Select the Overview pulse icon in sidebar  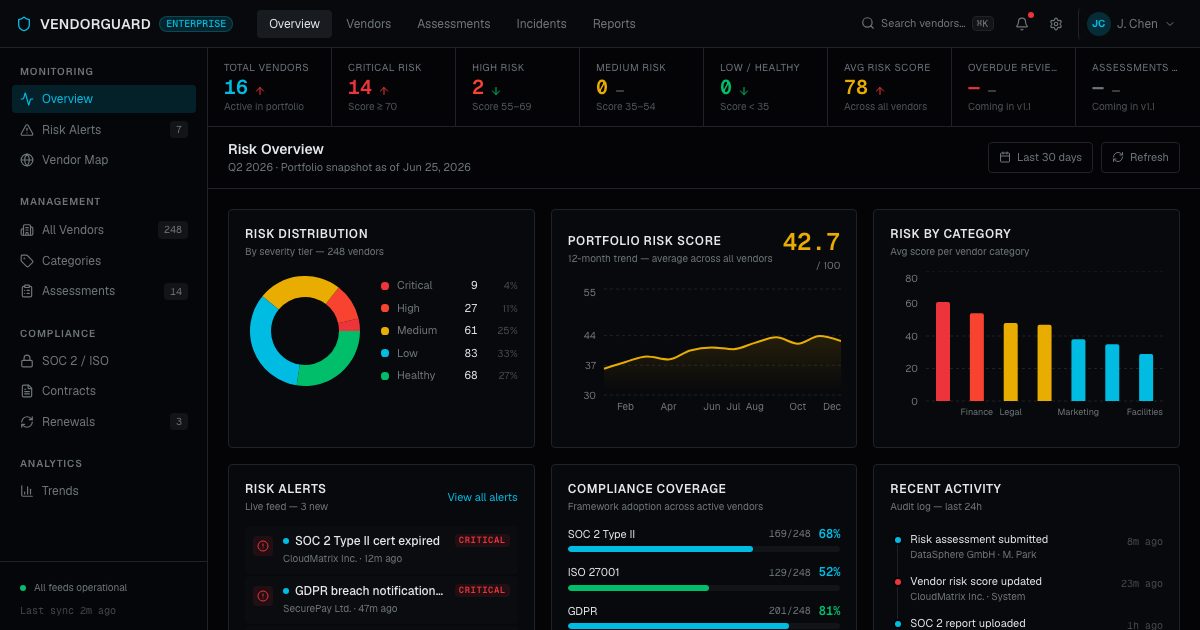pyautogui.click(x=27, y=99)
